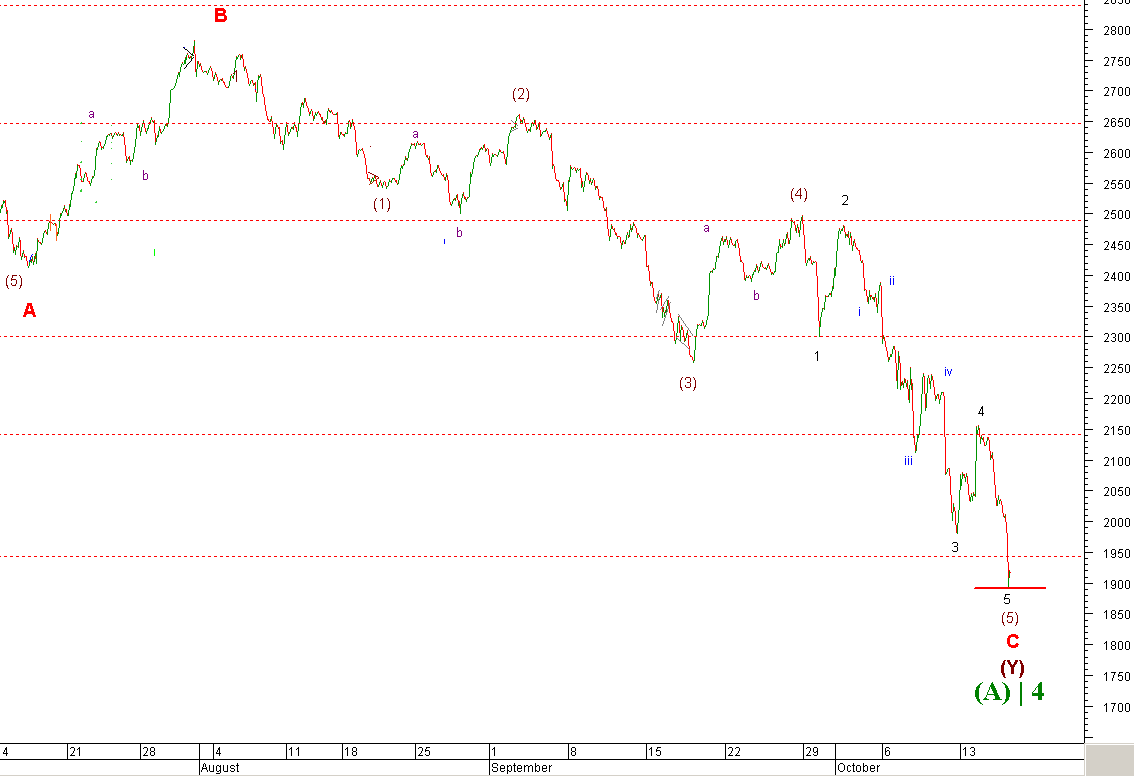Click the blue ii subwave label
This screenshot has height=776, width=1134.
[x=892, y=281]
